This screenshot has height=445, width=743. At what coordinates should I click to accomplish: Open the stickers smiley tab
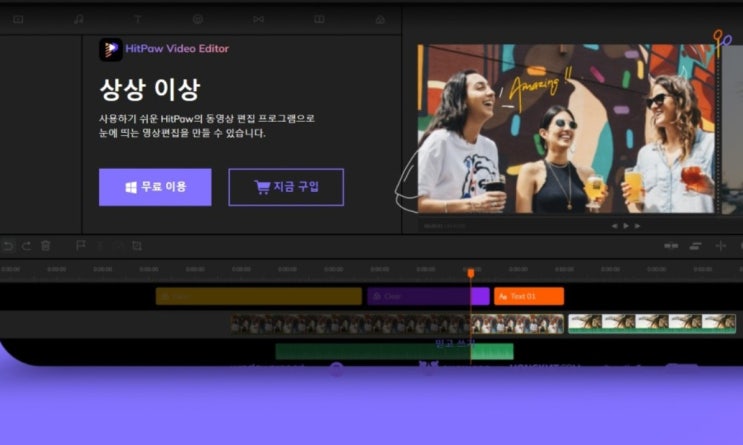click(198, 19)
